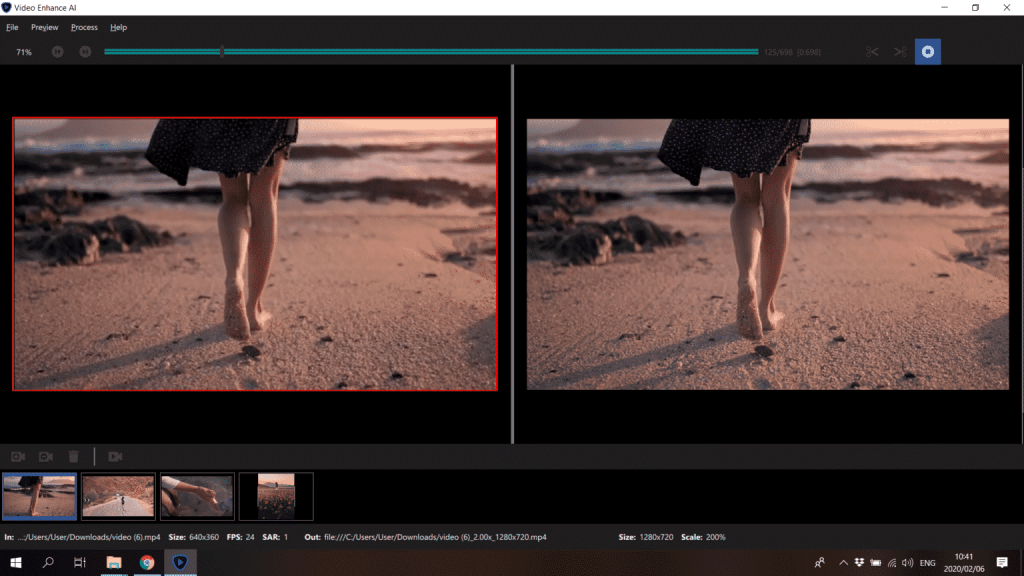Open the Process menu
The height and width of the screenshot is (576, 1024).
coord(83,27)
